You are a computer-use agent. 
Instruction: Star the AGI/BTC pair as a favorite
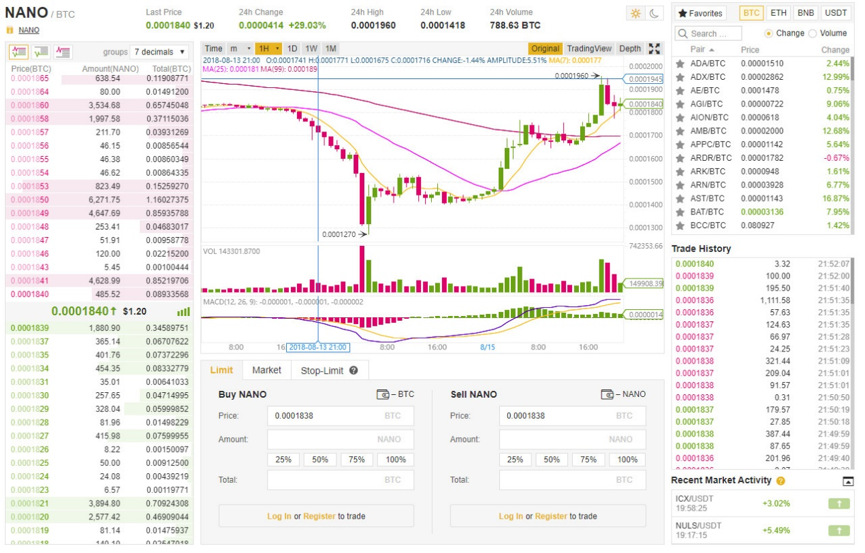[680, 104]
